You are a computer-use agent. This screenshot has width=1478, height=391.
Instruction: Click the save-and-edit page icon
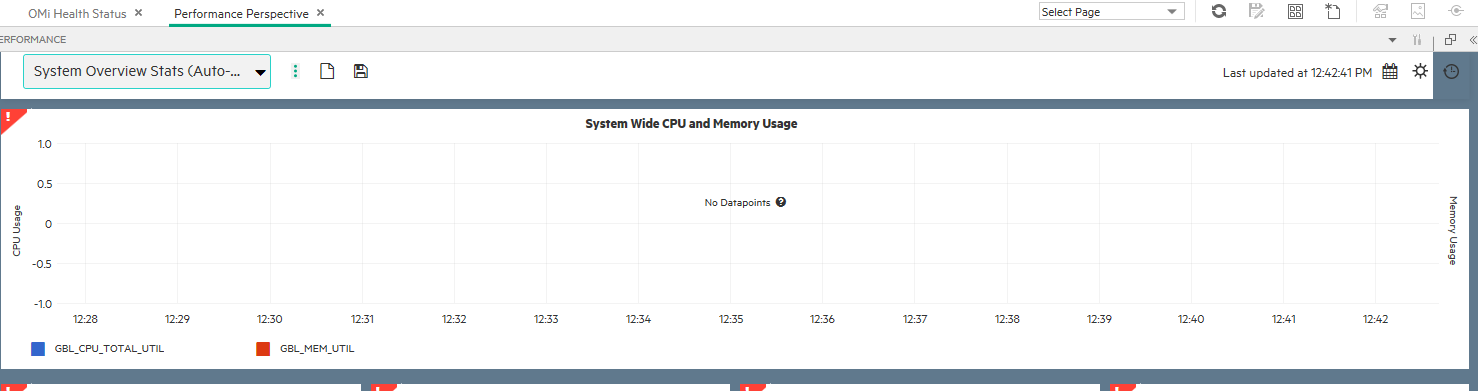(1257, 11)
